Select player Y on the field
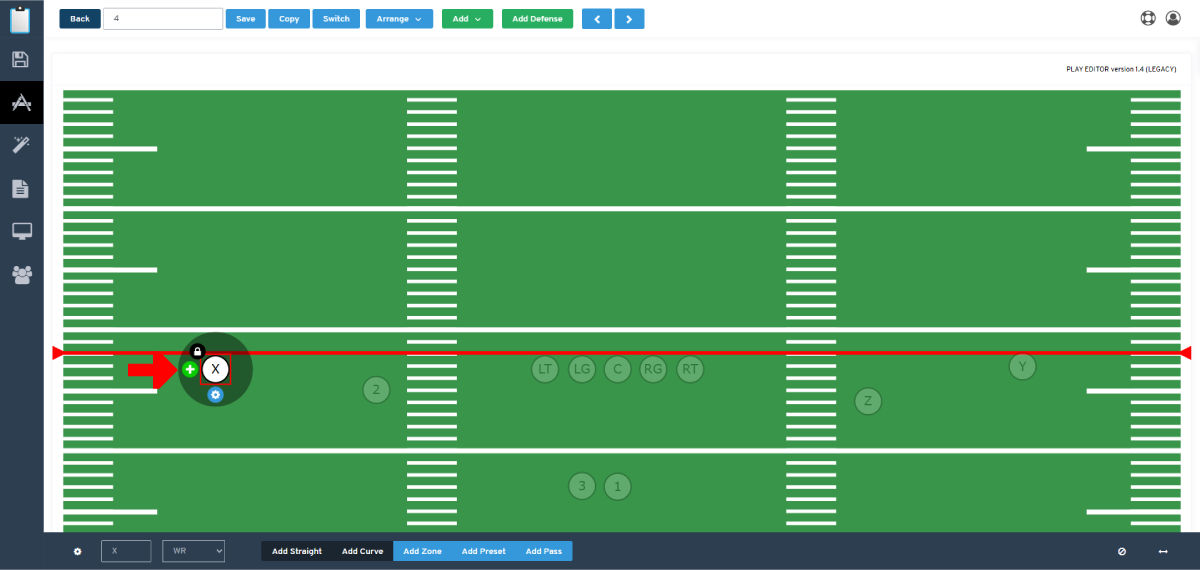This screenshot has width=1200, height=570. click(x=1022, y=367)
